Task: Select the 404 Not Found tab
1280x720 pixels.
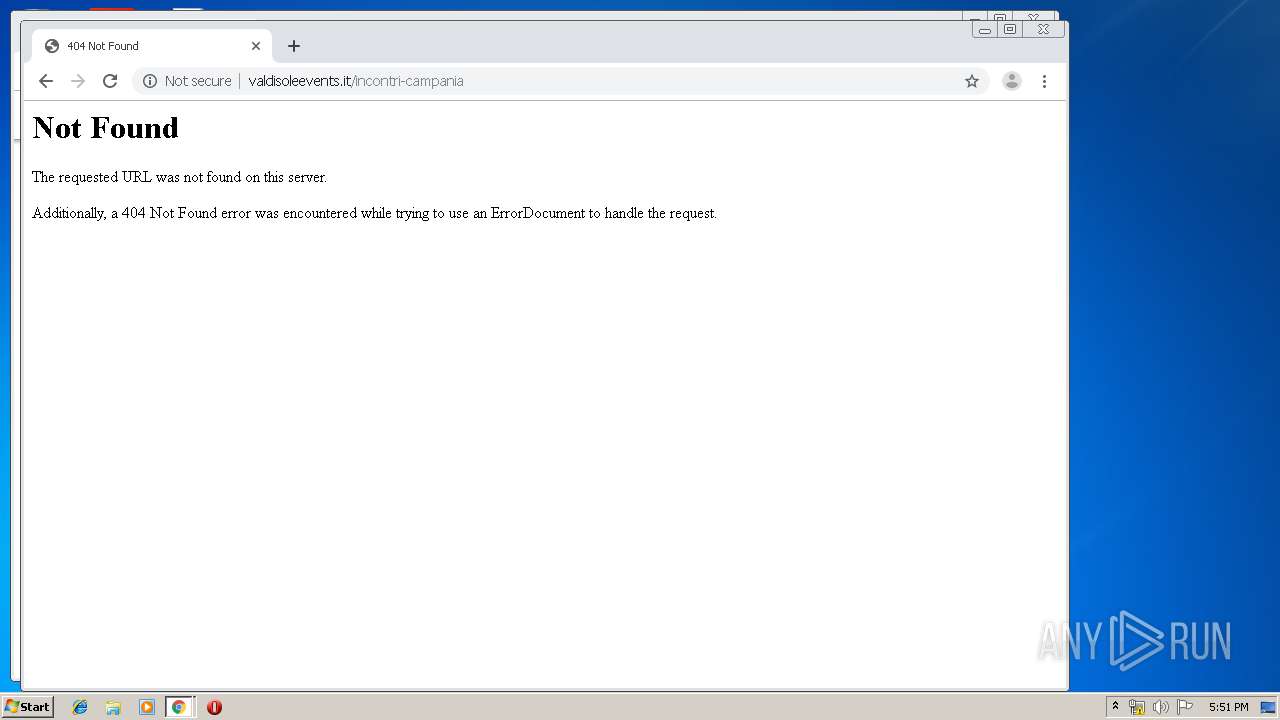Action: 152,46
